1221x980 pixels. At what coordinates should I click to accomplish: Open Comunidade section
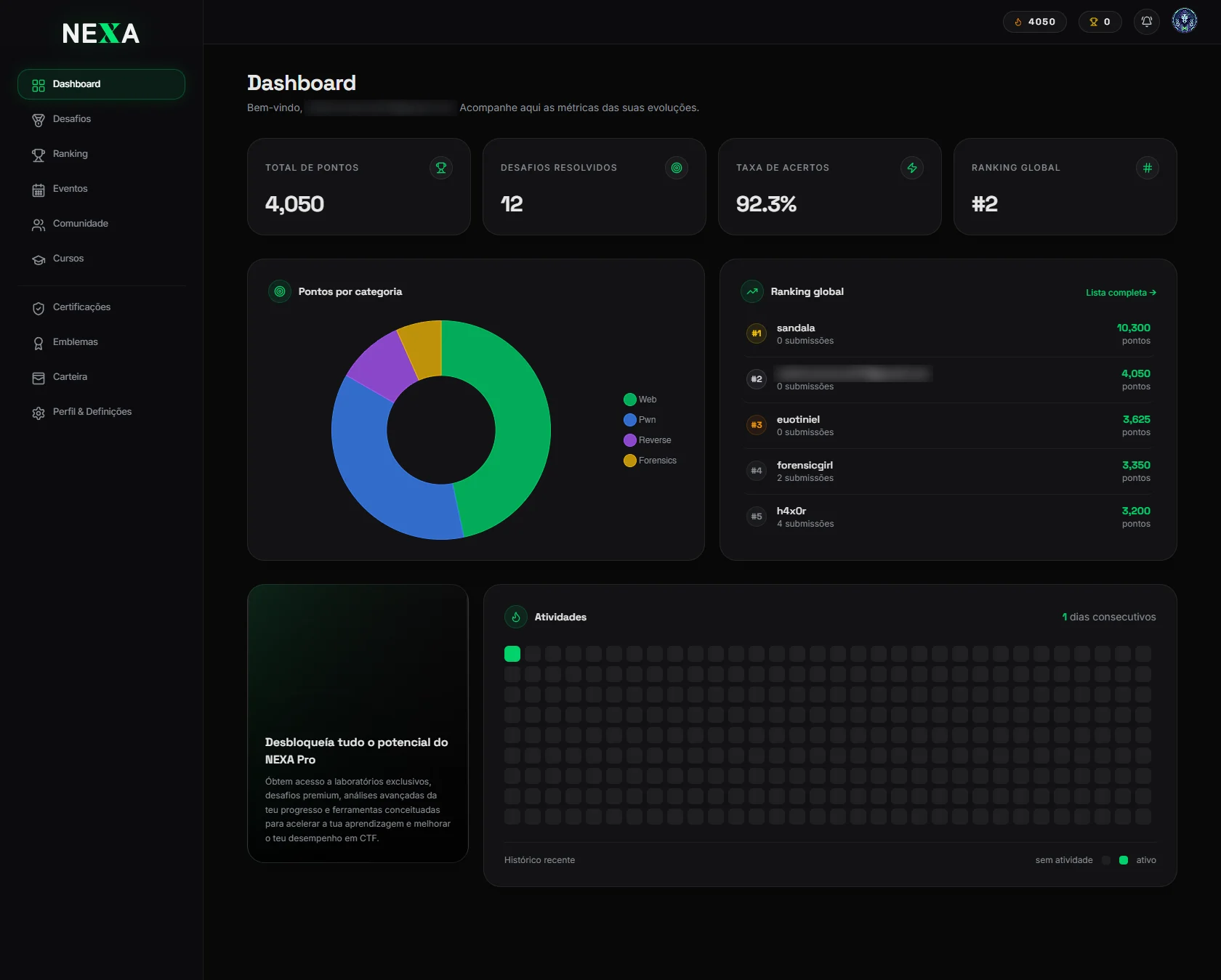(x=101, y=224)
